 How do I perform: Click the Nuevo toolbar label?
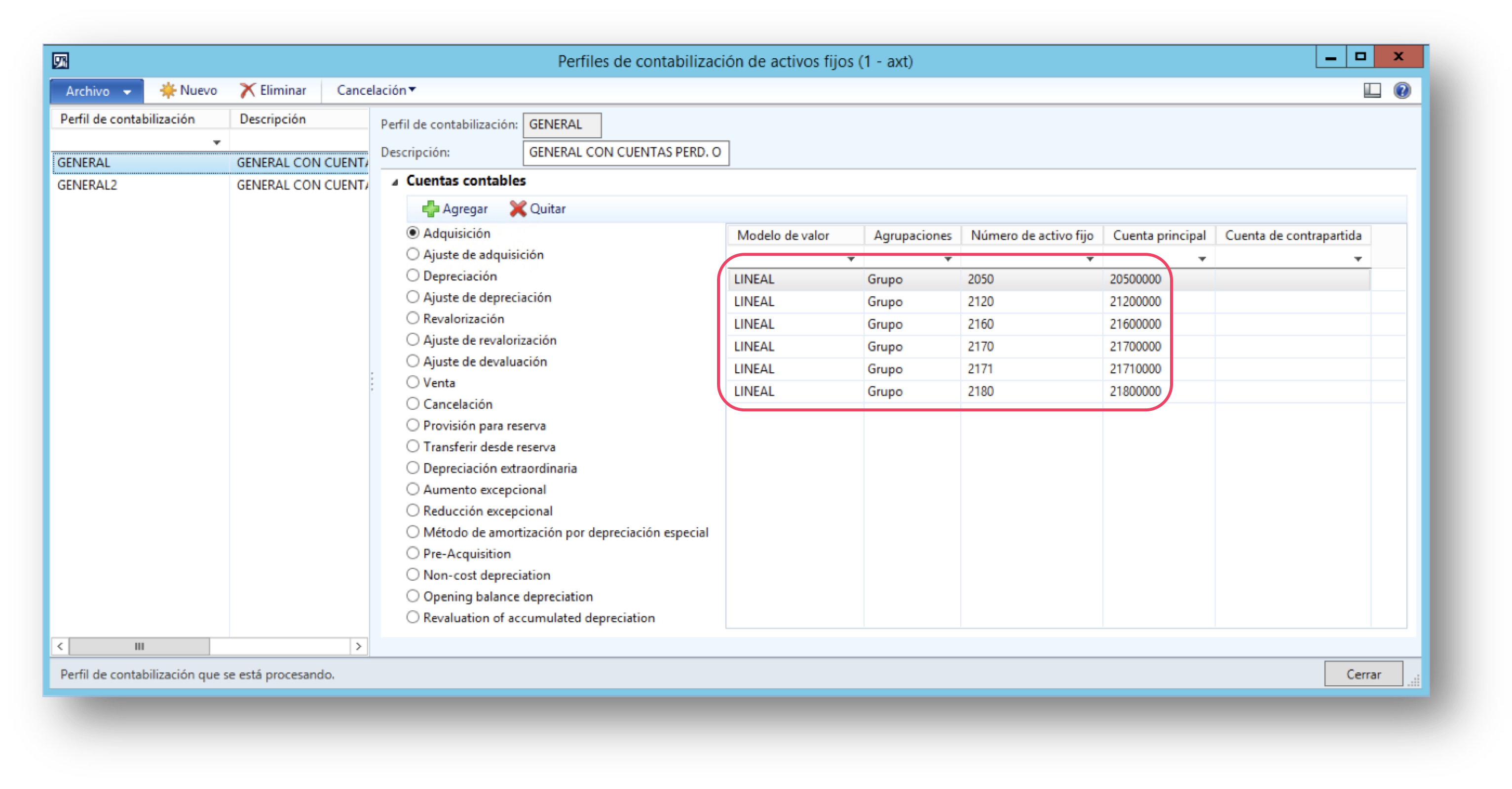tap(198, 90)
